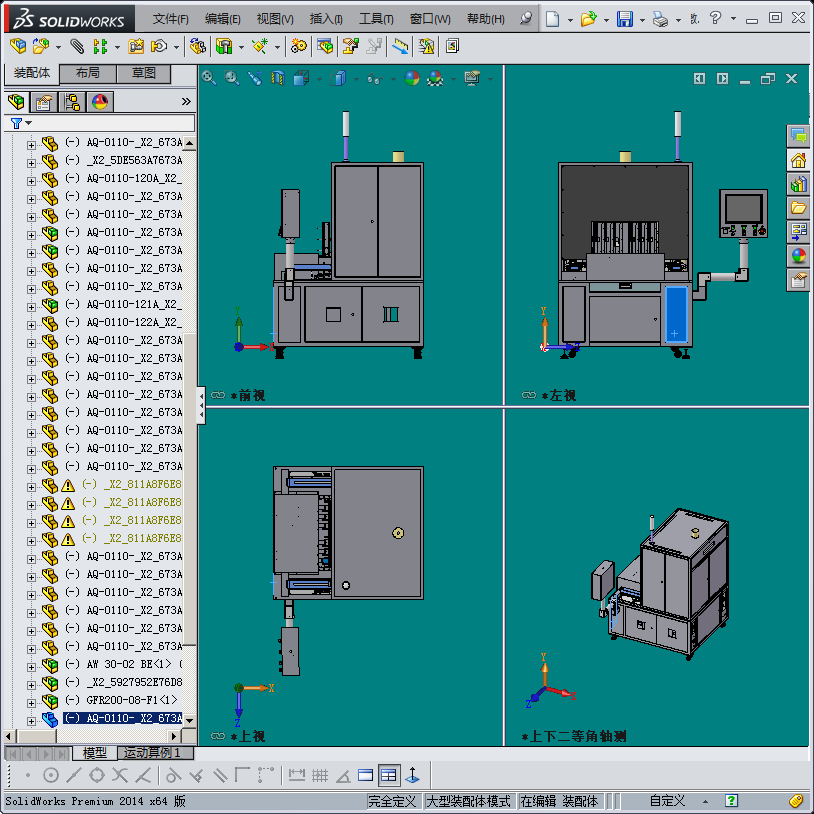Start a New Motion Study

[298, 47]
